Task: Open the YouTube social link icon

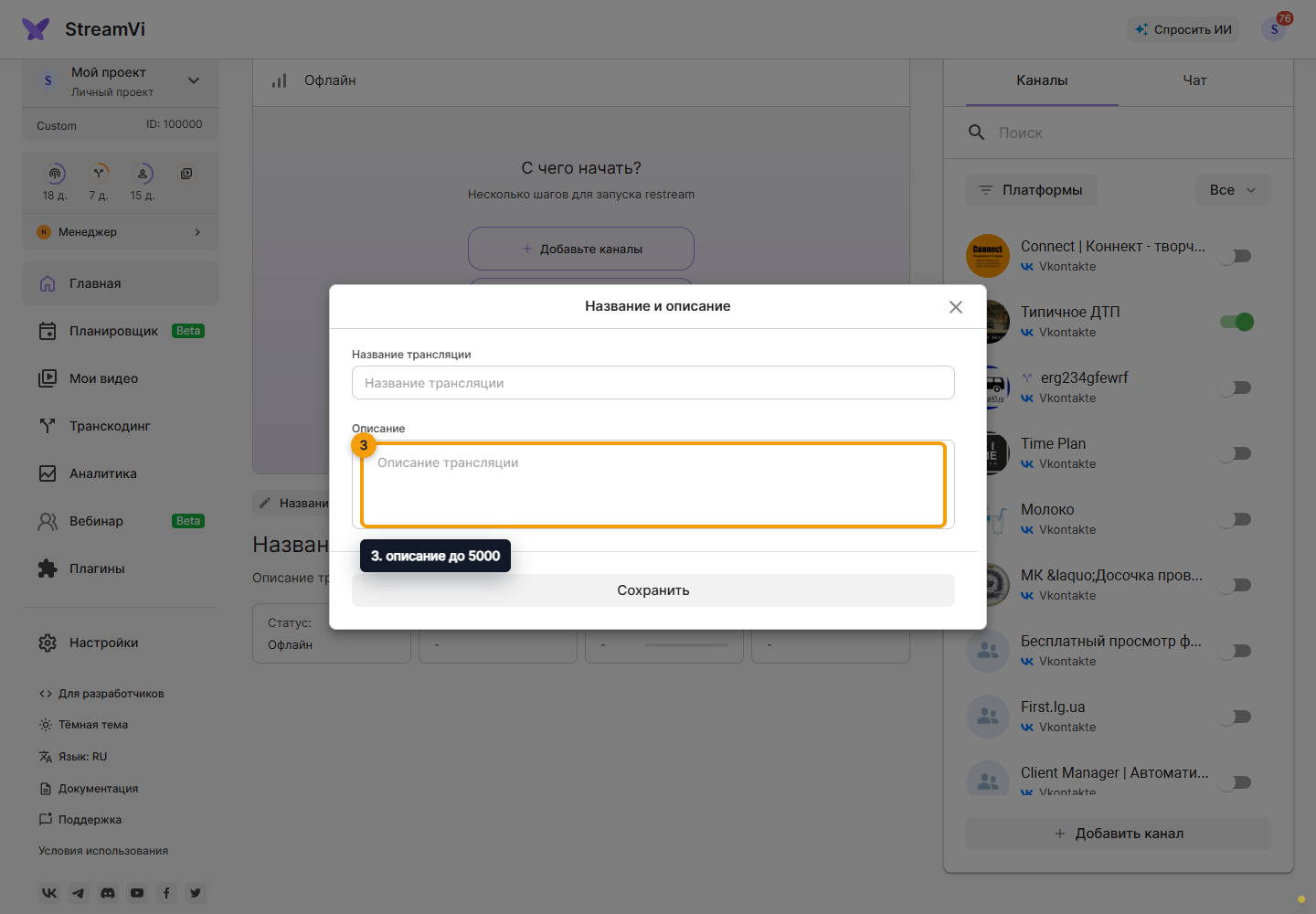Action: click(x=137, y=893)
